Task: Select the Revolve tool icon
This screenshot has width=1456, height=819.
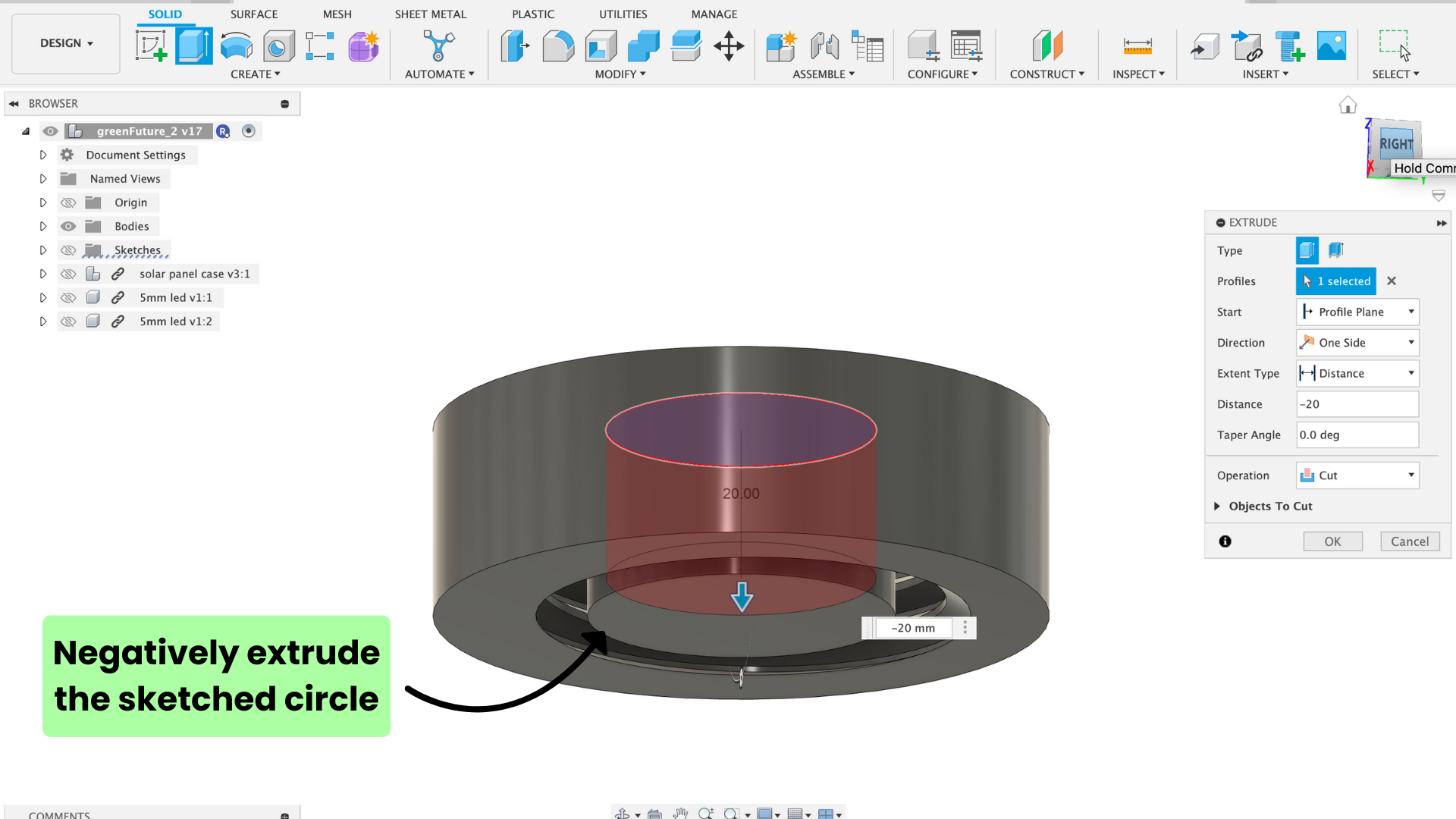Action: tap(237, 45)
